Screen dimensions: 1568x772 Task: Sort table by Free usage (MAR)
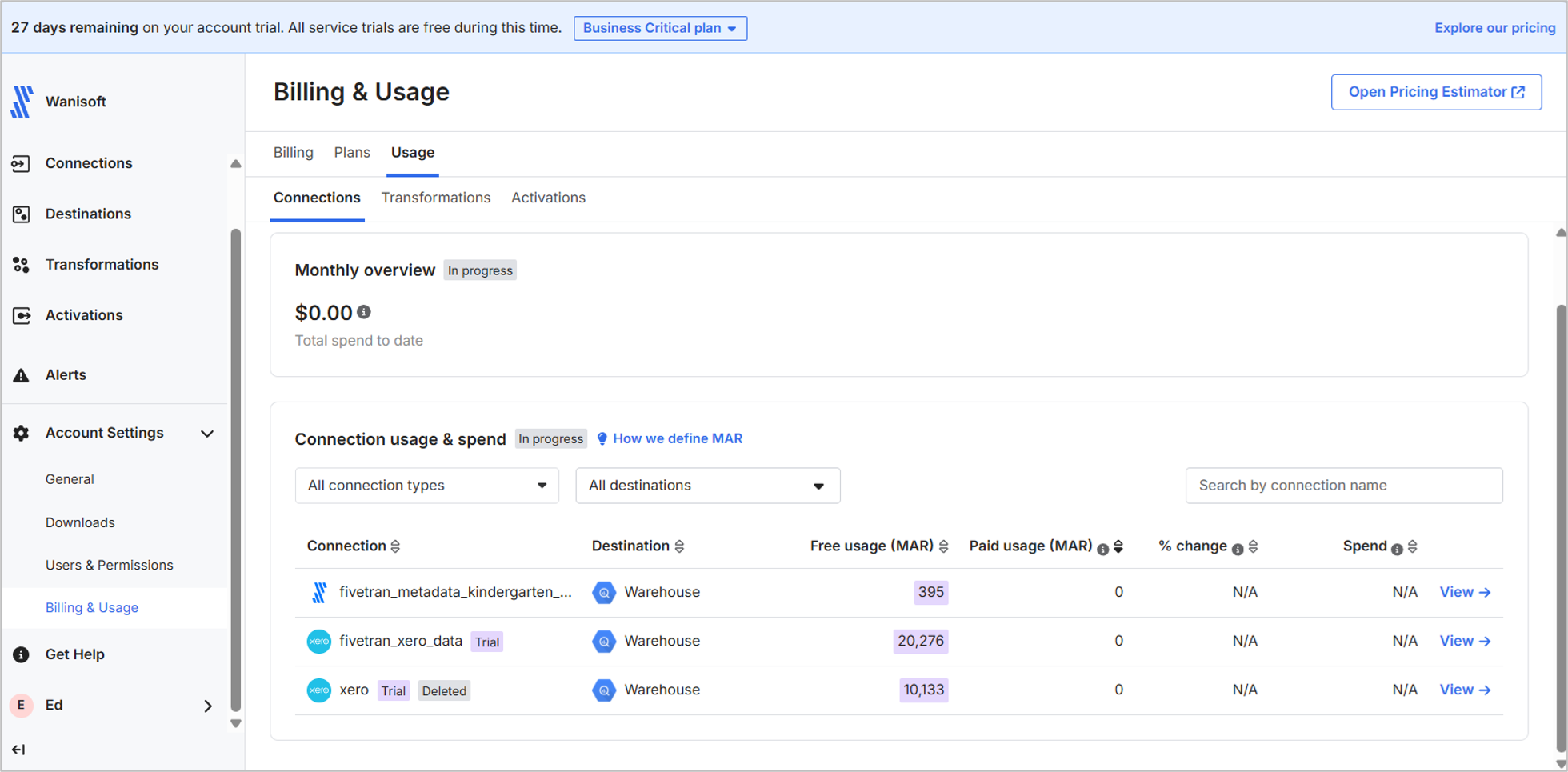[943, 546]
